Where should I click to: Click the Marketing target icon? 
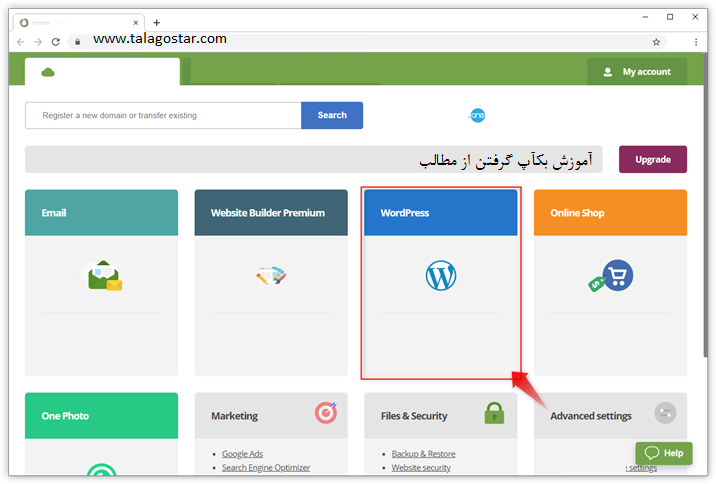click(x=326, y=413)
